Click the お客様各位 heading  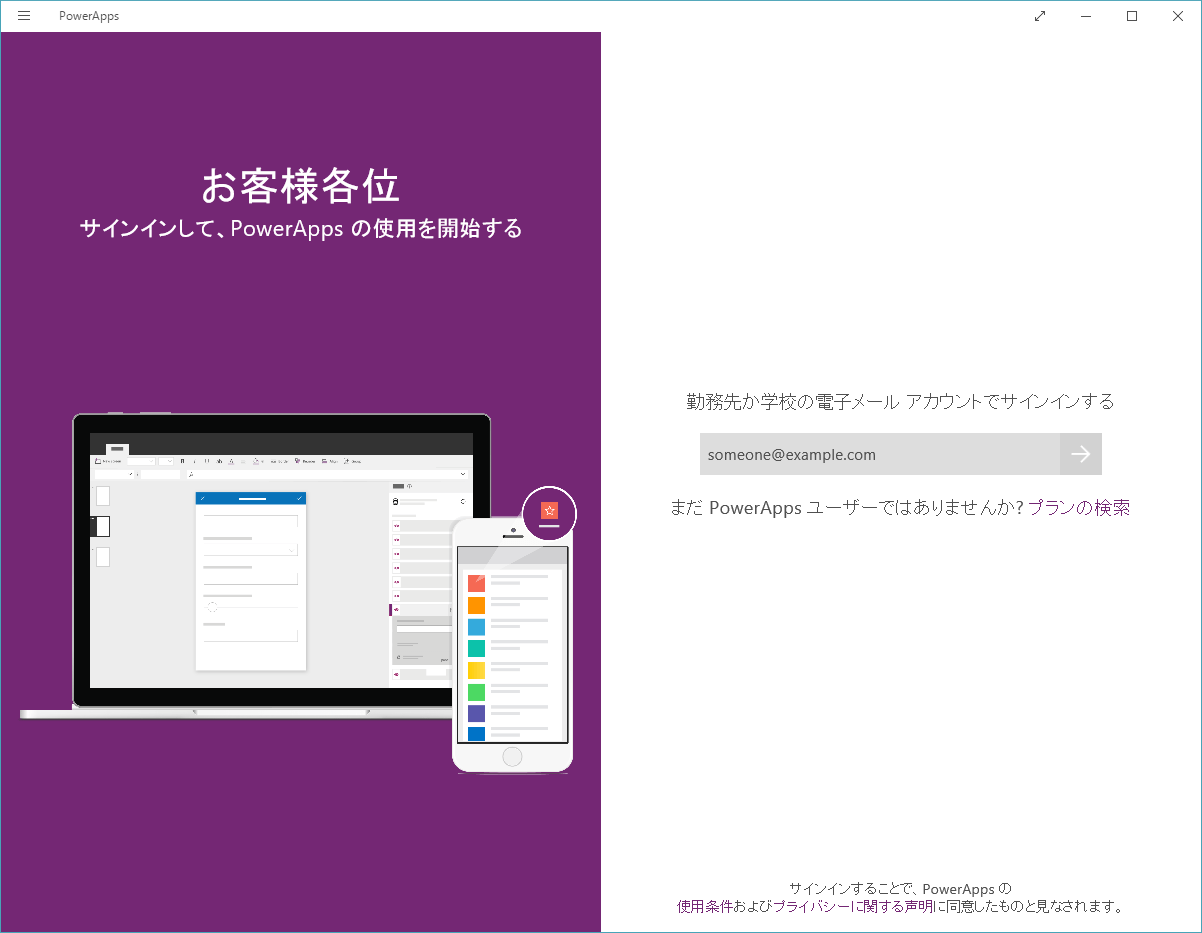pos(301,186)
